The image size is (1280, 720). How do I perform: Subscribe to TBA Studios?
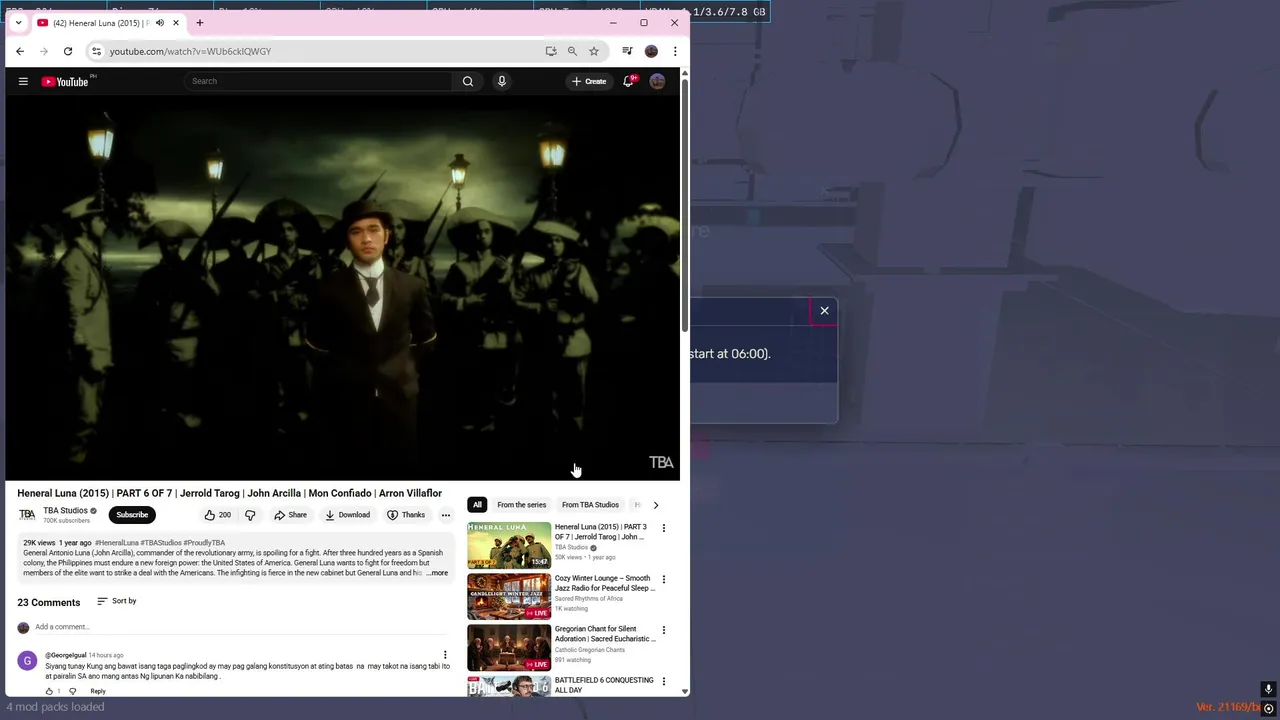click(x=132, y=515)
